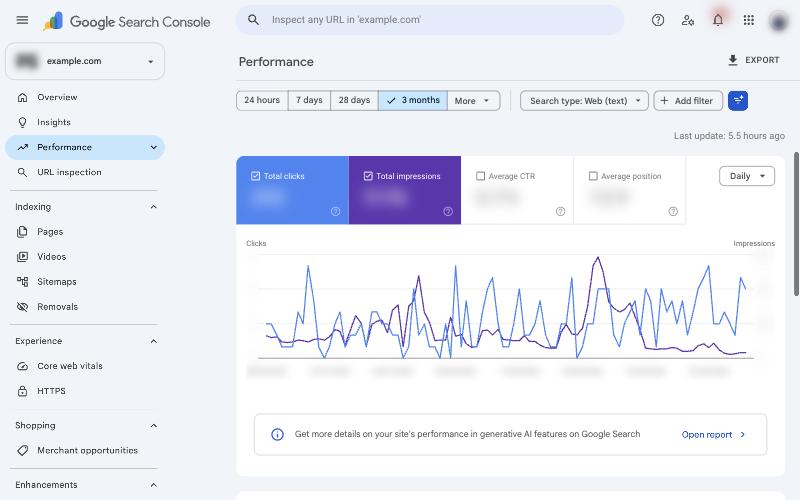The image size is (800, 500).
Task: Open the account profile avatar
Action: 779,21
